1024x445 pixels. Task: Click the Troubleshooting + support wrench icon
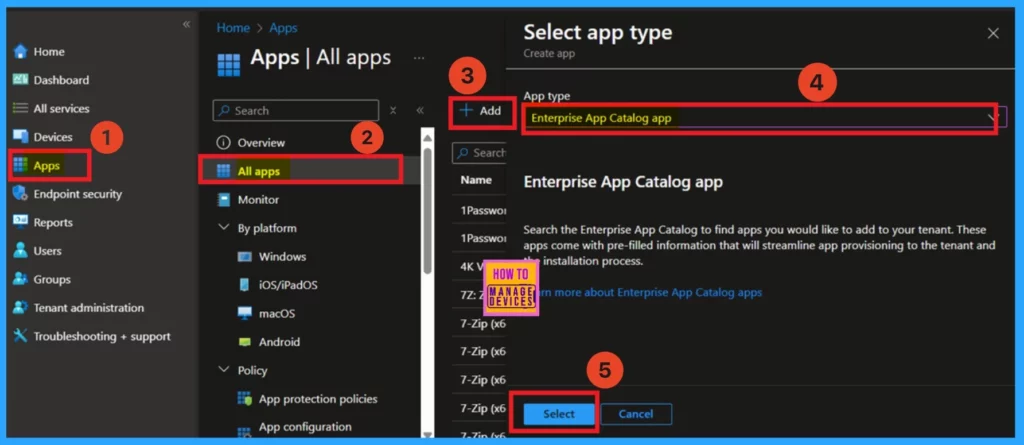[21, 336]
